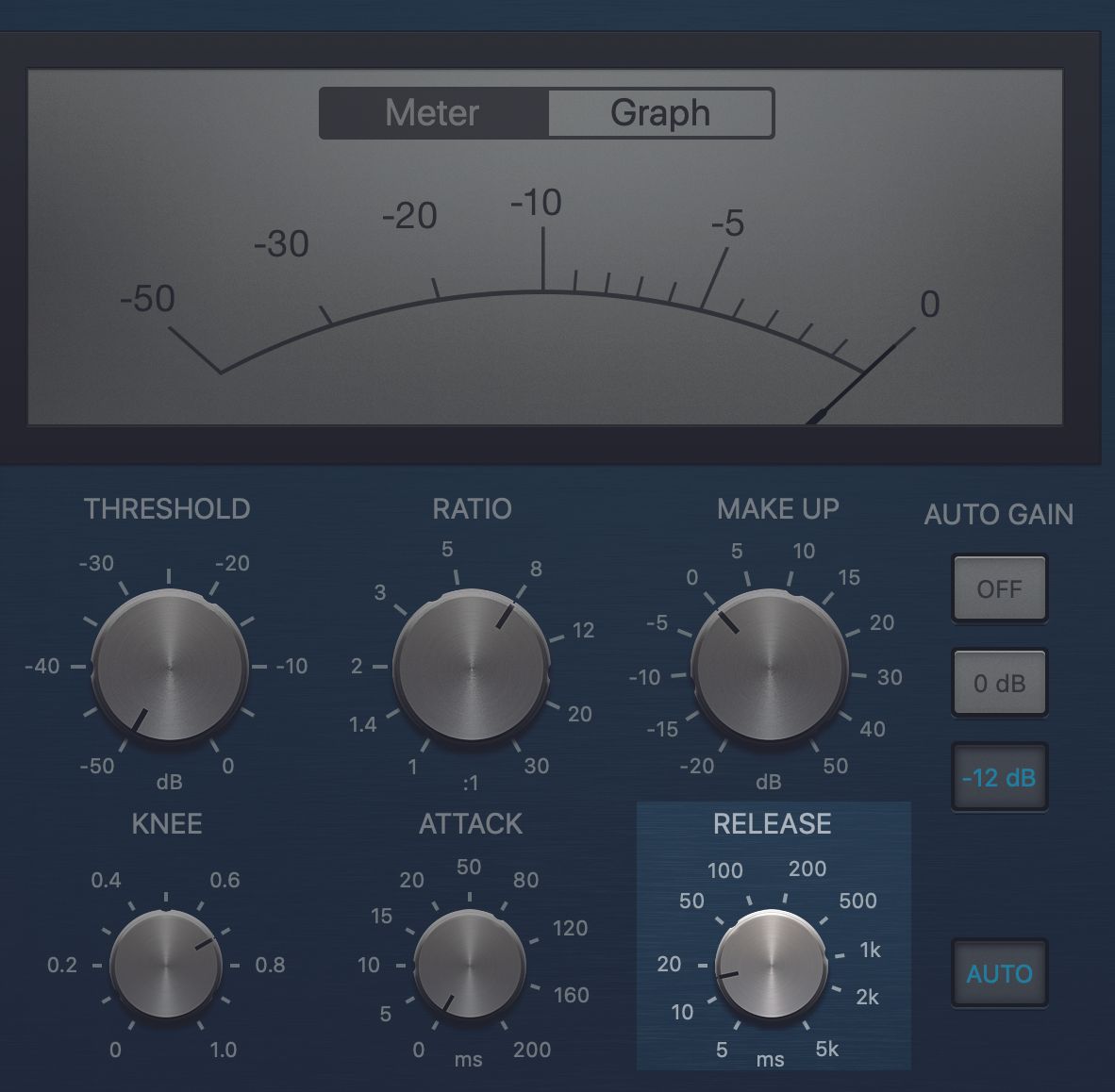Adjust the THRESHOLD knob

[x=168, y=666]
